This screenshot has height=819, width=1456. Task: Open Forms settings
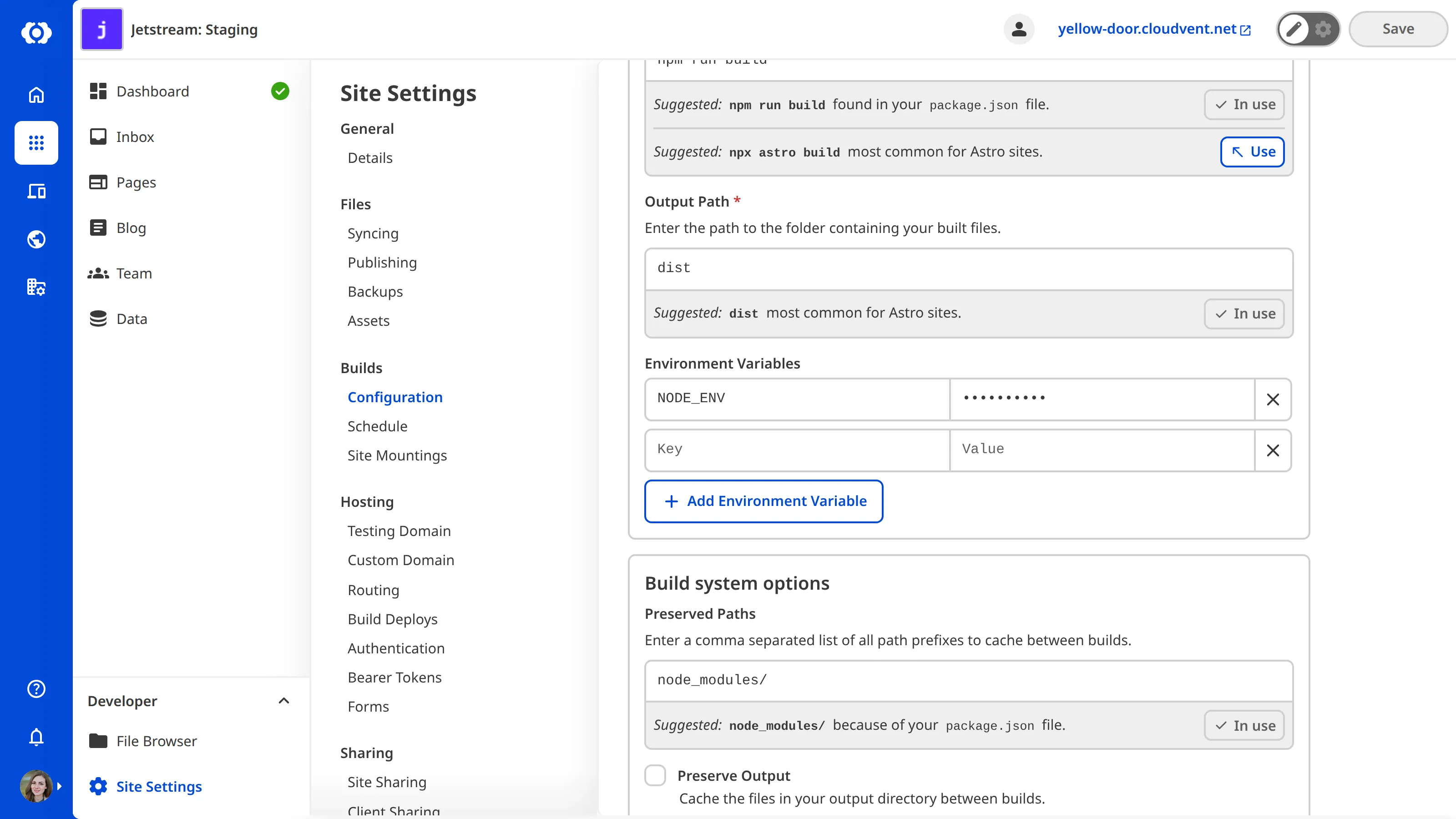pyautogui.click(x=368, y=707)
